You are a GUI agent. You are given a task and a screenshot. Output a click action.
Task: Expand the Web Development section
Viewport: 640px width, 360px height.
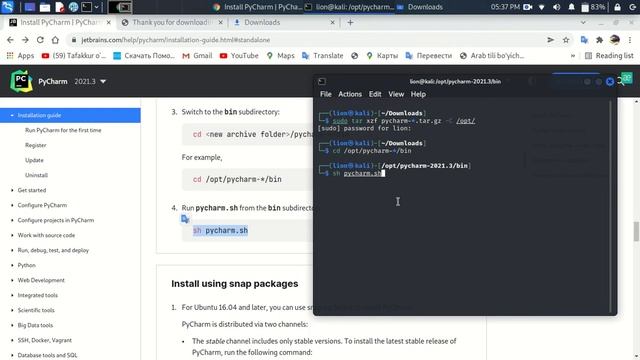12,280
